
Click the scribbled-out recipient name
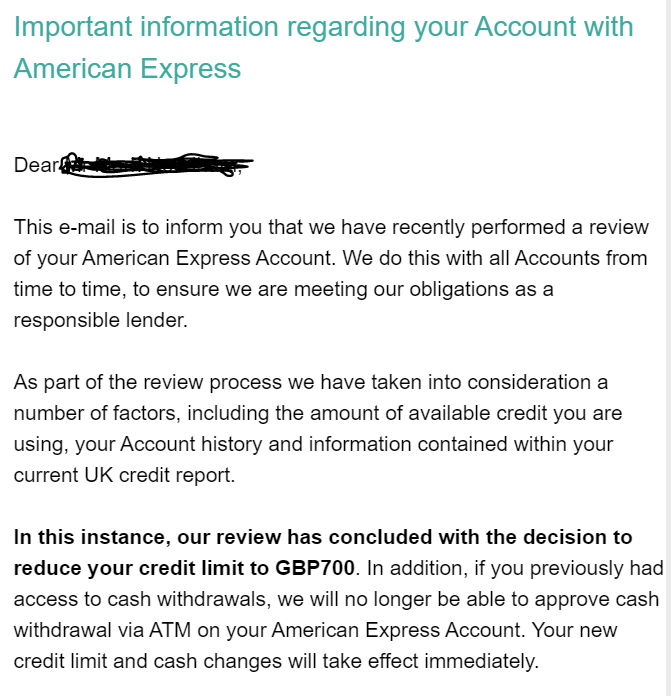[x=155, y=165]
